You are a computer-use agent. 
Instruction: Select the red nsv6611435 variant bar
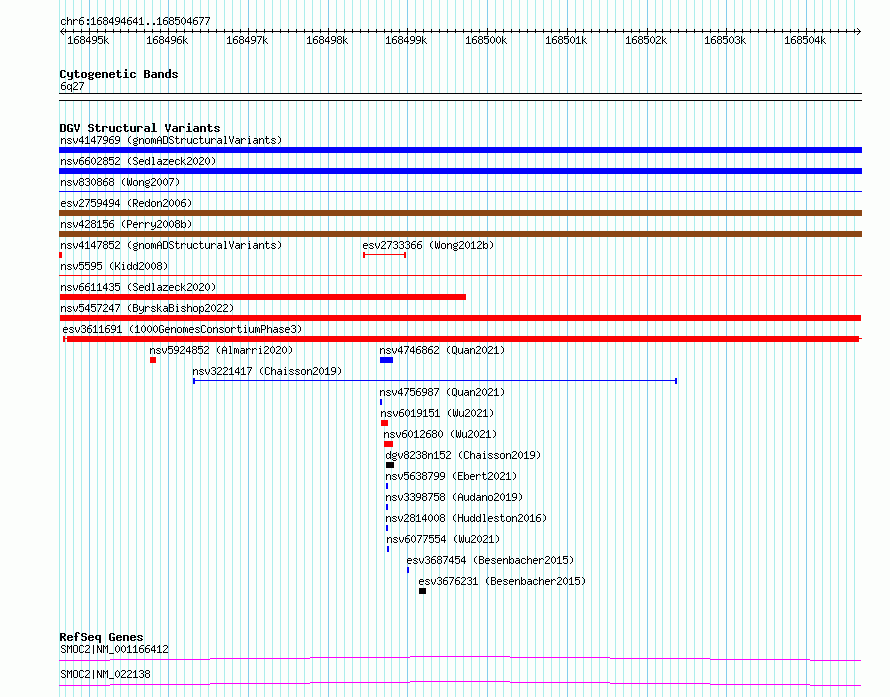click(262, 297)
